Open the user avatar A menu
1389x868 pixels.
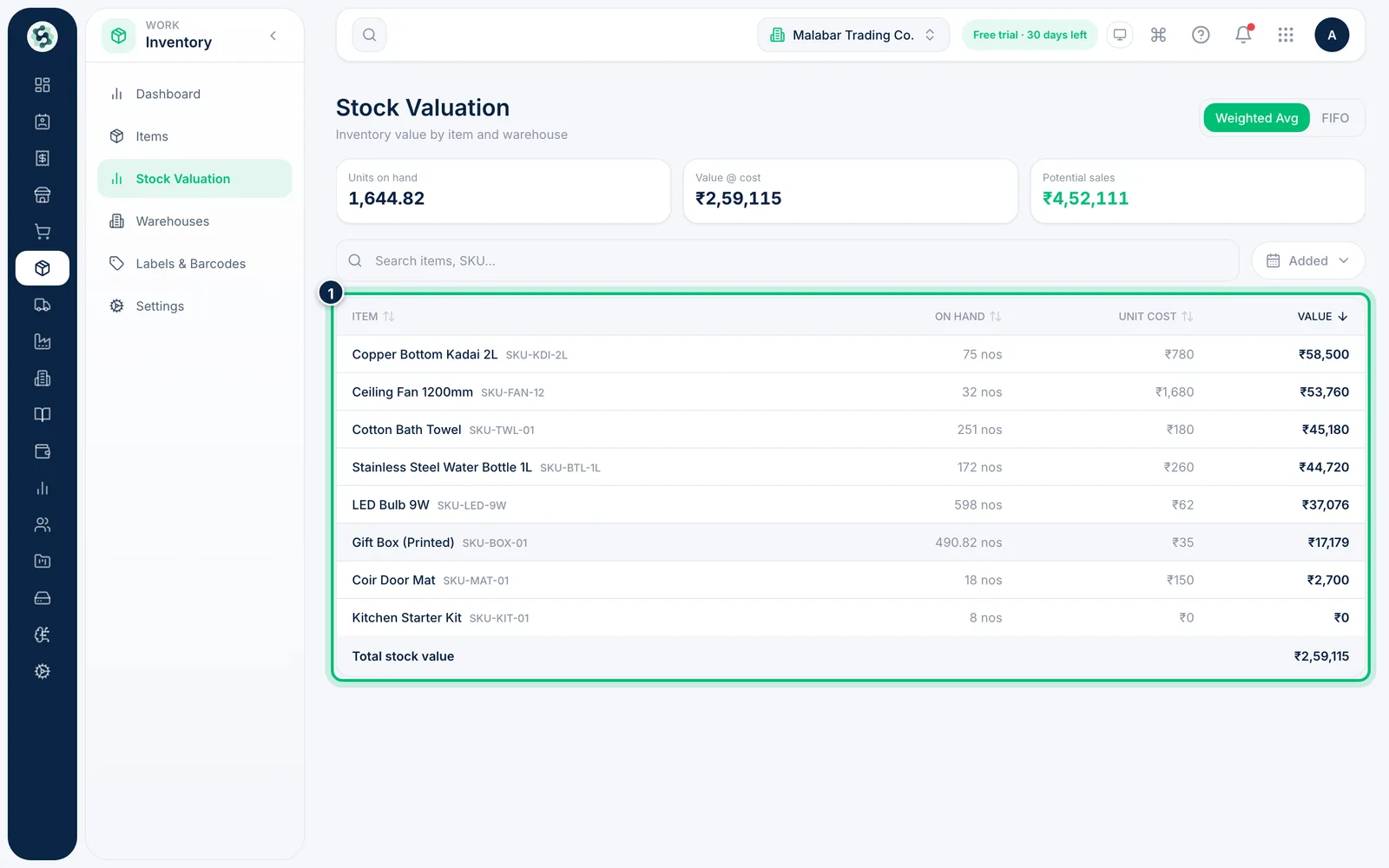click(x=1332, y=35)
